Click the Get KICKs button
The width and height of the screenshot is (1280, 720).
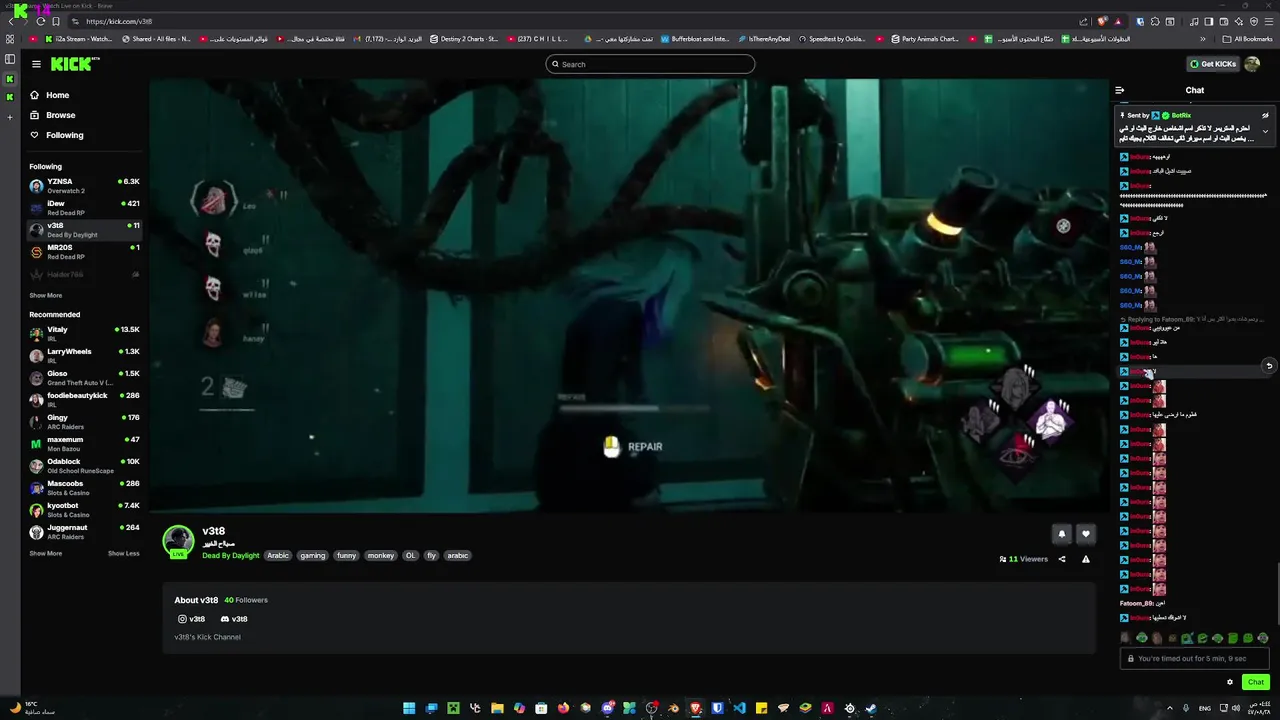1213,64
